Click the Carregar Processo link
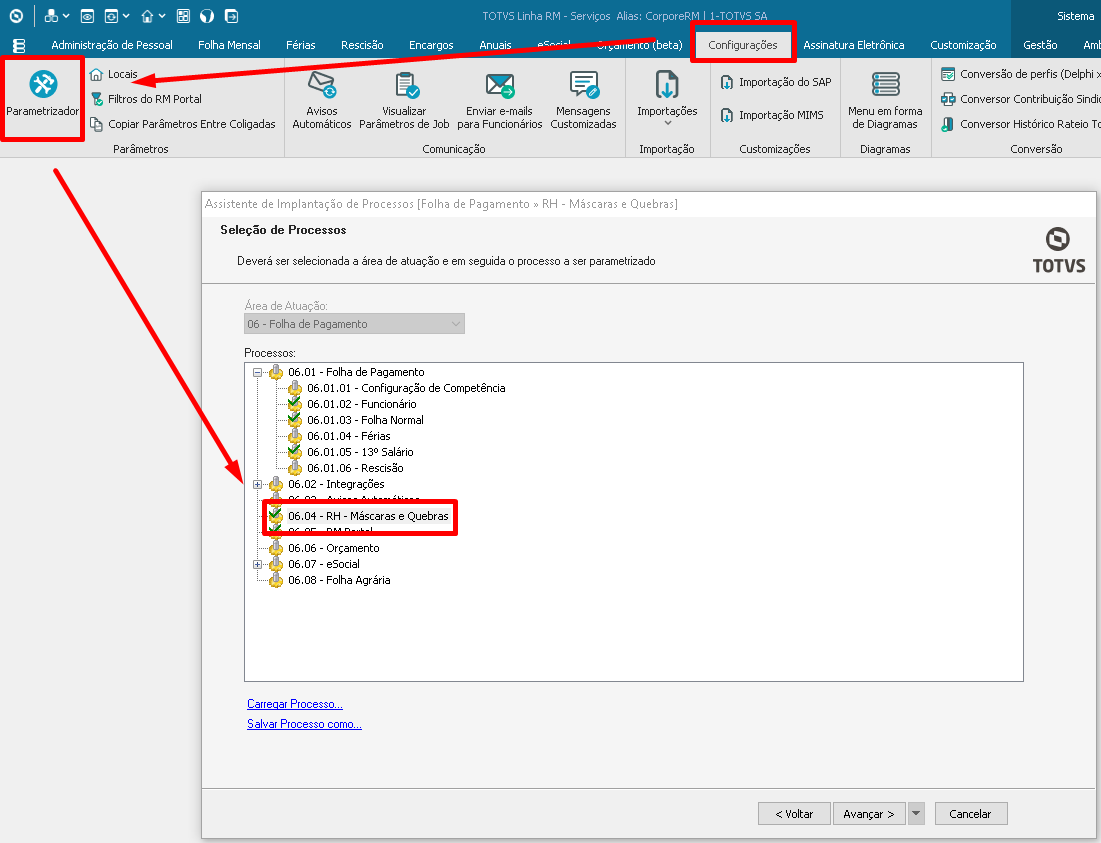 (x=295, y=704)
